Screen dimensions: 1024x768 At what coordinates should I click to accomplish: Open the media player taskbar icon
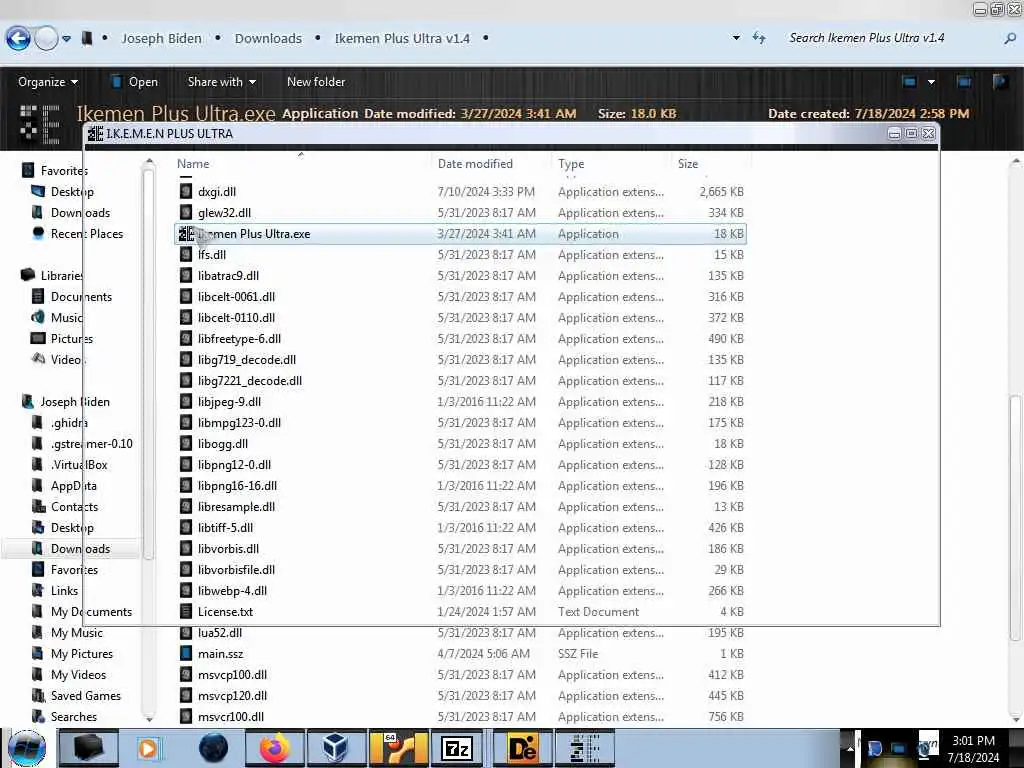tap(148, 748)
